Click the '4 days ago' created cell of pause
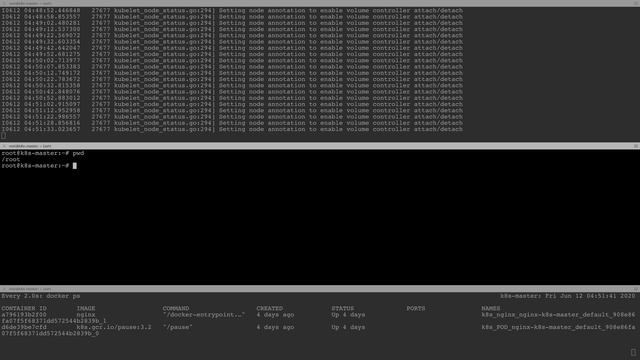 pos(275,327)
